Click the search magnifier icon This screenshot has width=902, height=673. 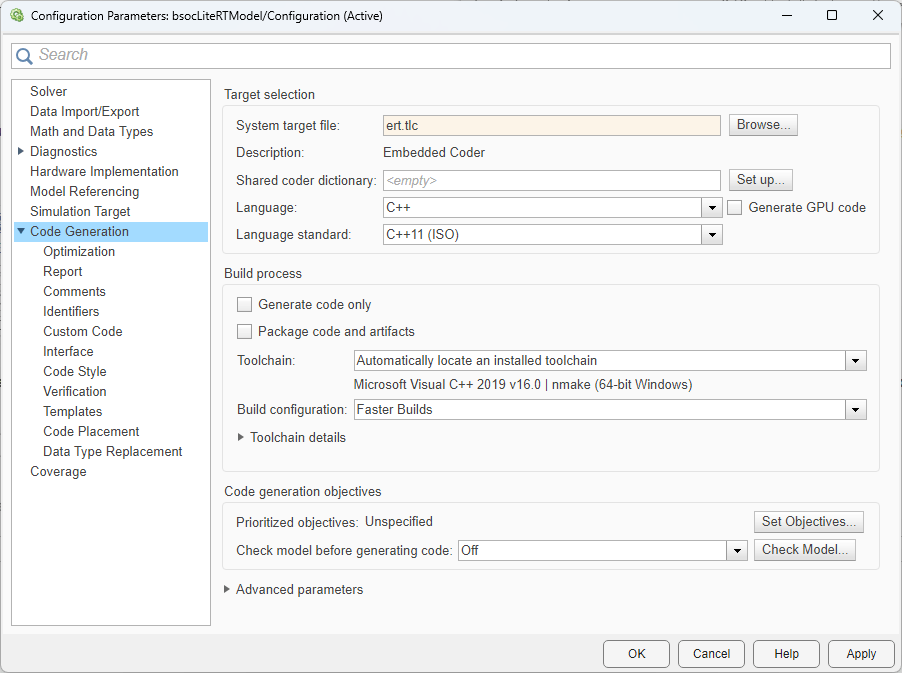pos(25,56)
